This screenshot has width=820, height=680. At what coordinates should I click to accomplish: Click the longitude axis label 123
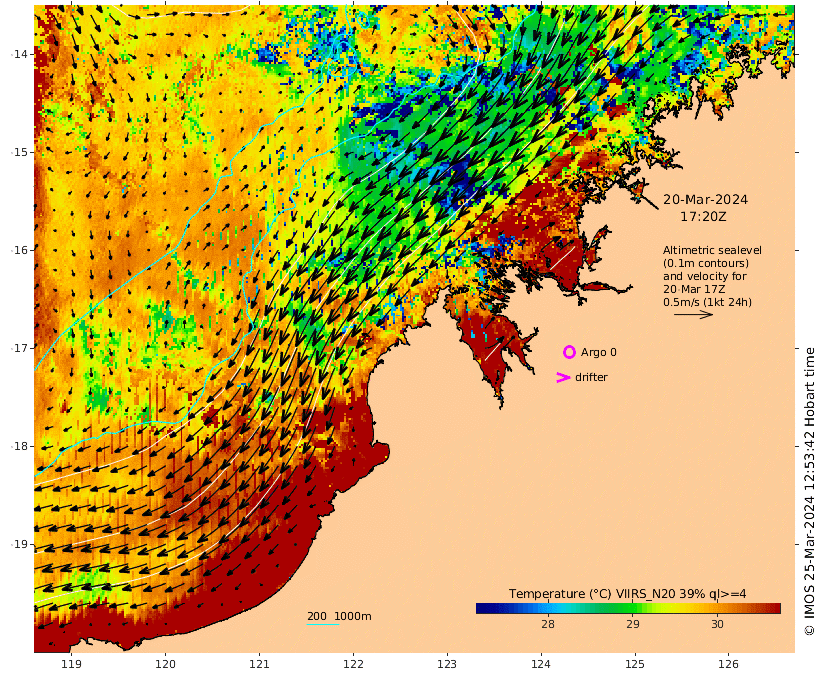pos(447,664)
